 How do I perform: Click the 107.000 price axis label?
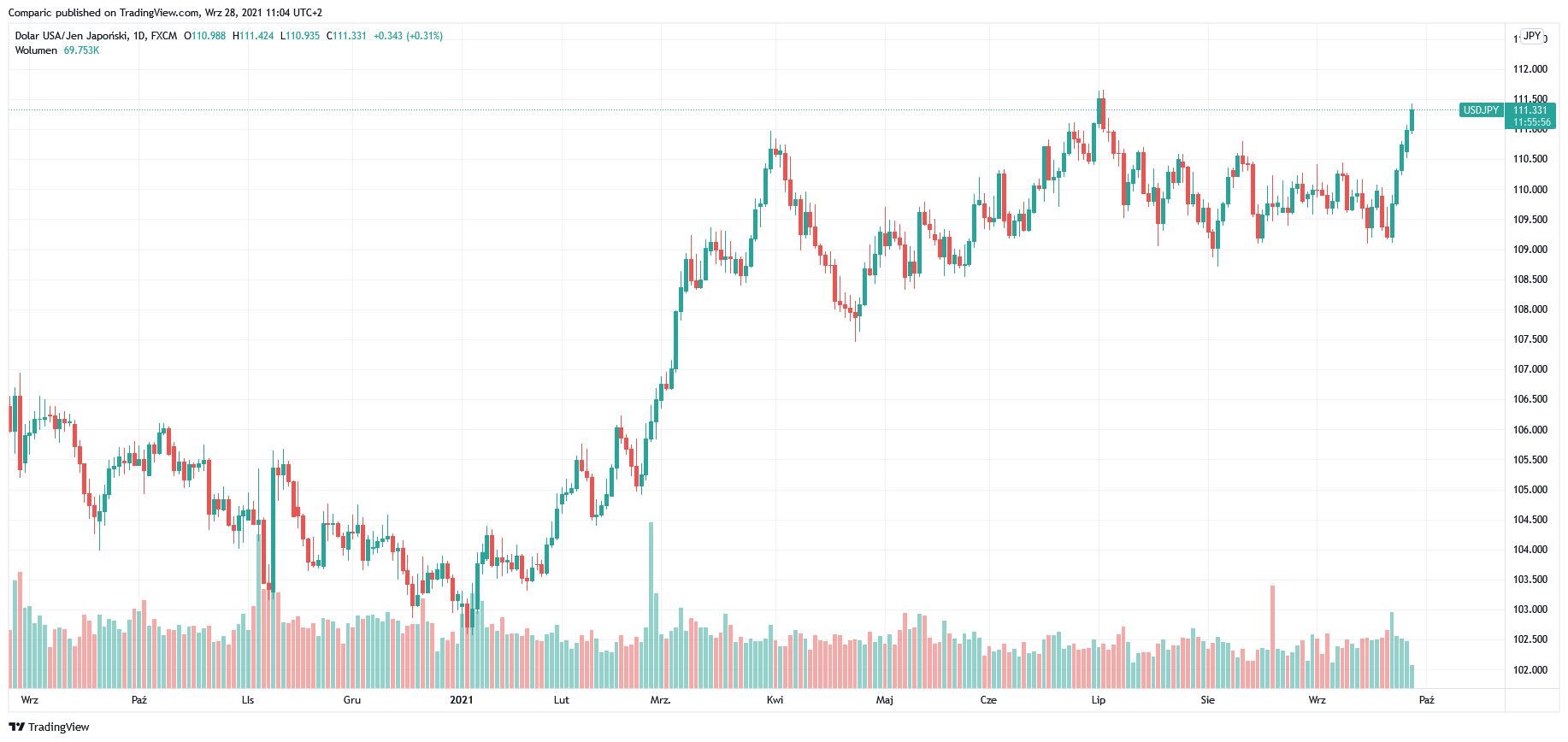1530,369
